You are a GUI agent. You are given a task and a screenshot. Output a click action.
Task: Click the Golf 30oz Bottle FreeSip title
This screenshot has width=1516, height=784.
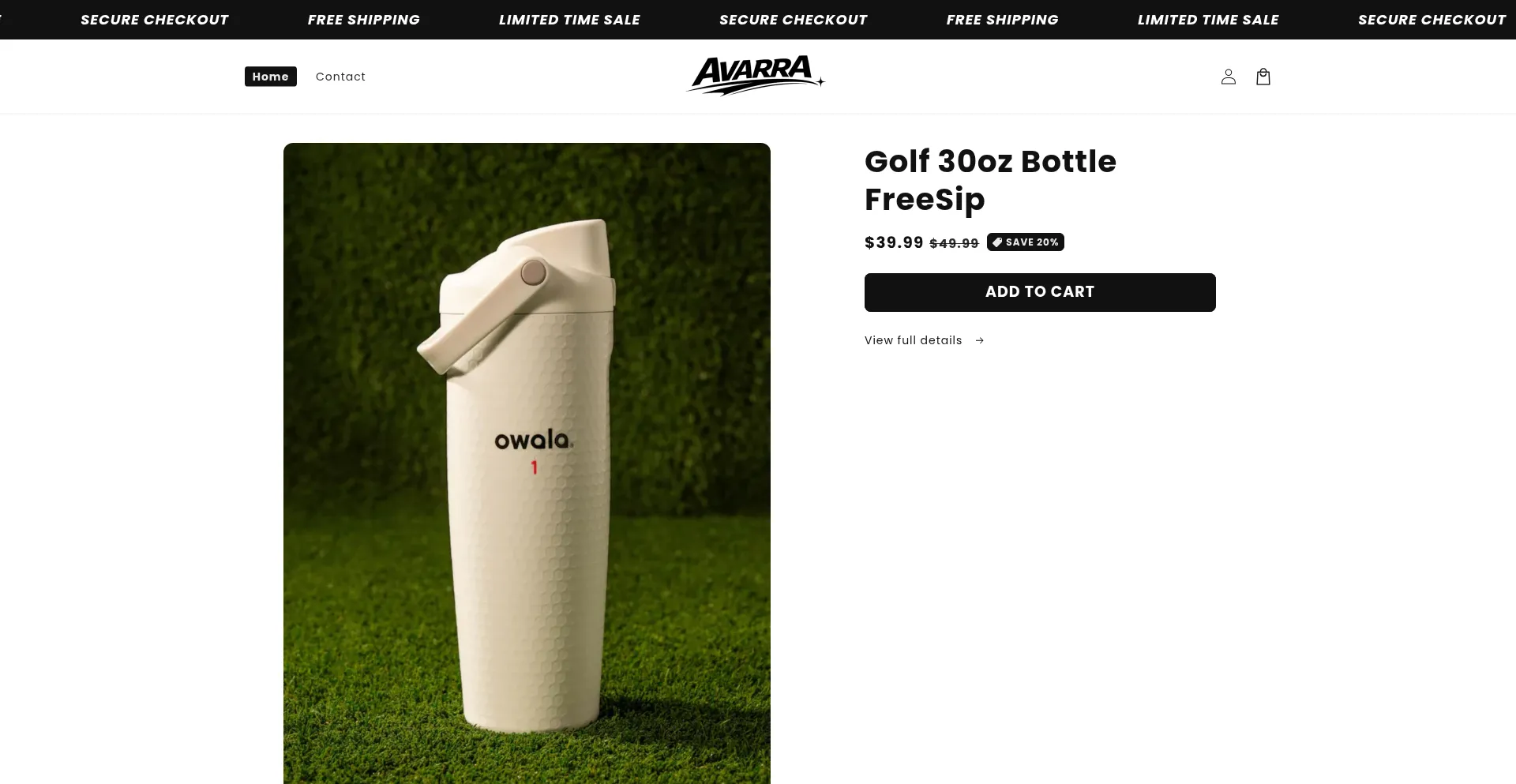pos(990,180)
